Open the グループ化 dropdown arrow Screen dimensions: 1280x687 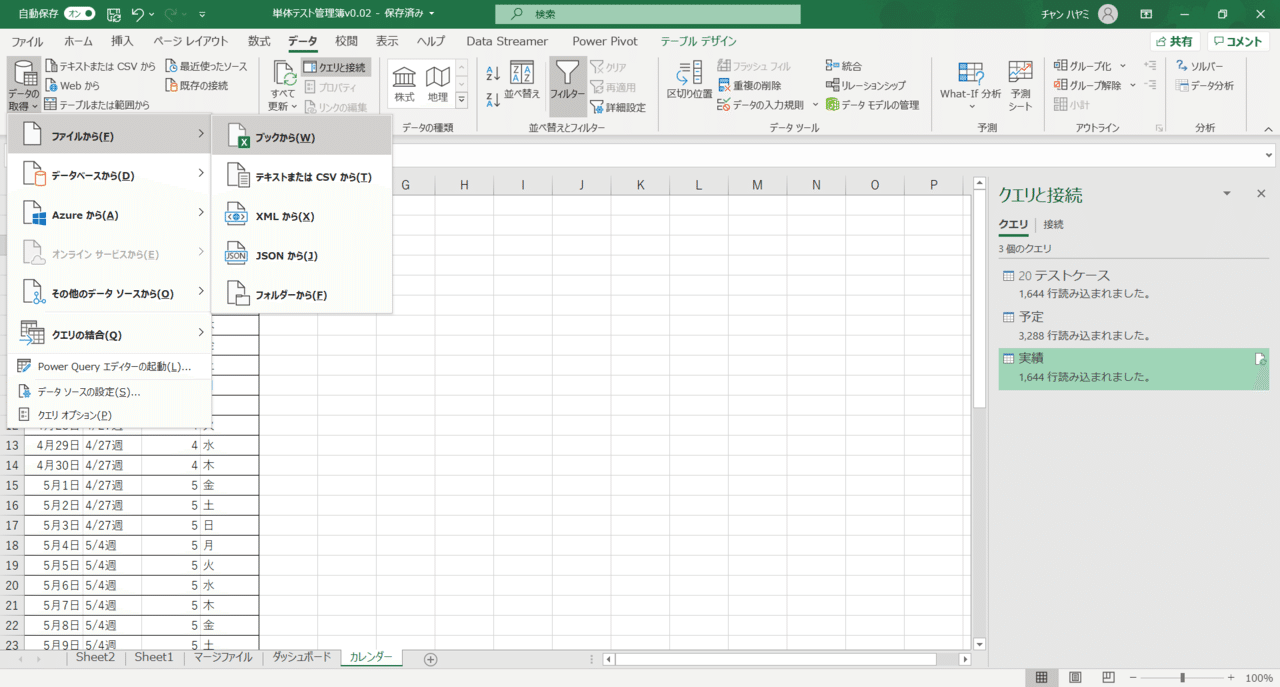click(x=1124, y=66)
